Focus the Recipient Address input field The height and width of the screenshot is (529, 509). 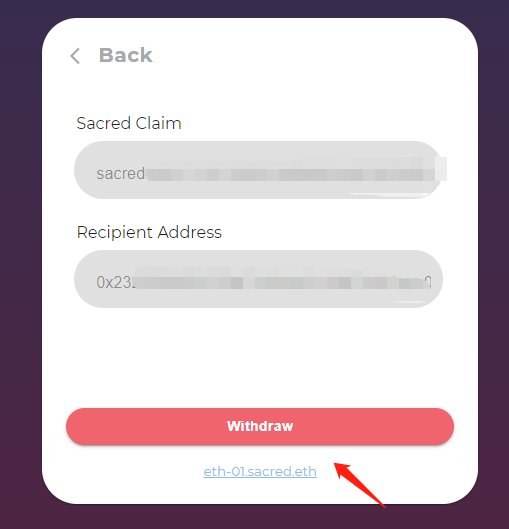tap(258, 279)
